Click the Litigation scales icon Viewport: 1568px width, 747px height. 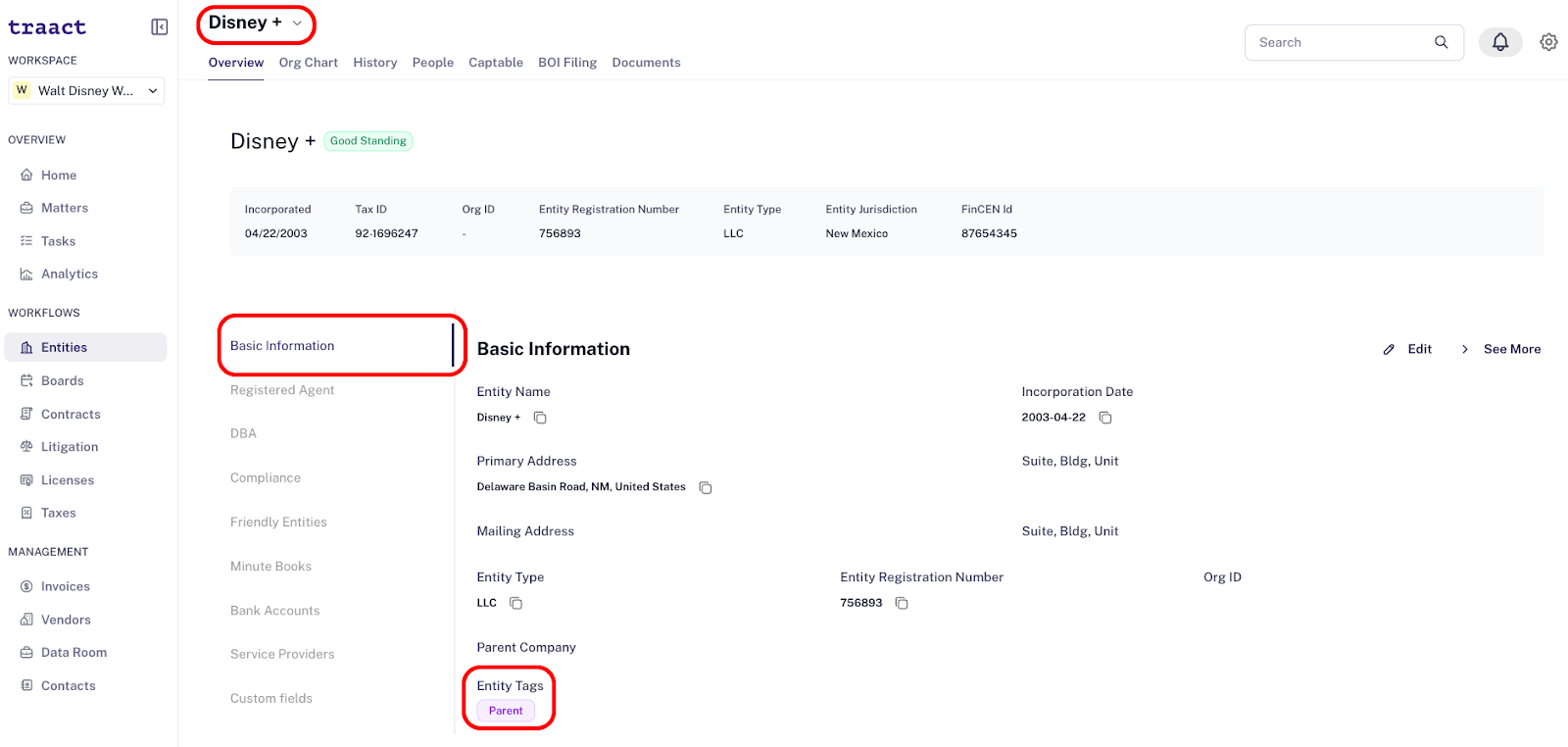click(26, 447)
